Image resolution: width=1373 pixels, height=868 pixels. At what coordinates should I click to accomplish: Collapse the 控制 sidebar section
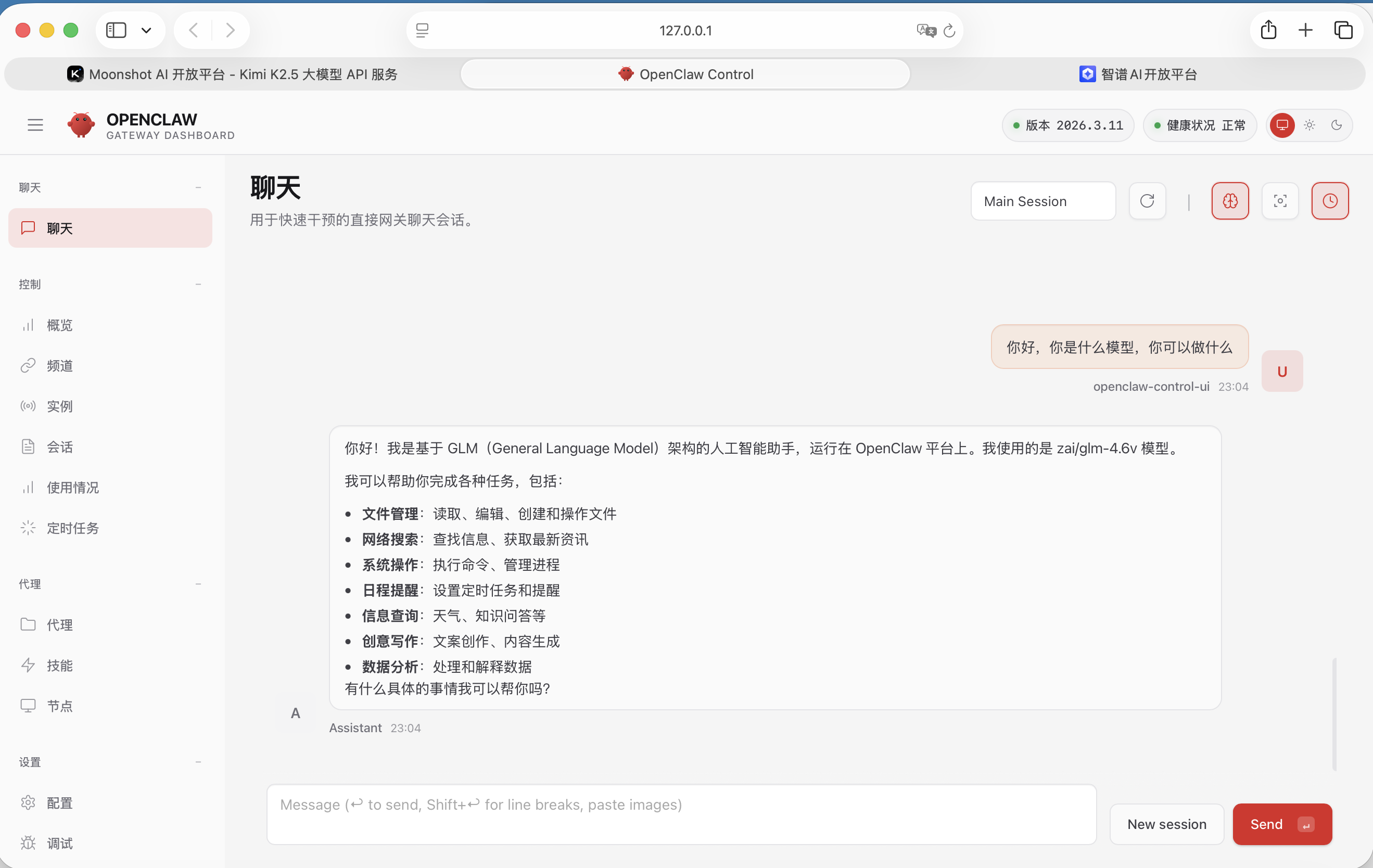click(x=198, y=285)
